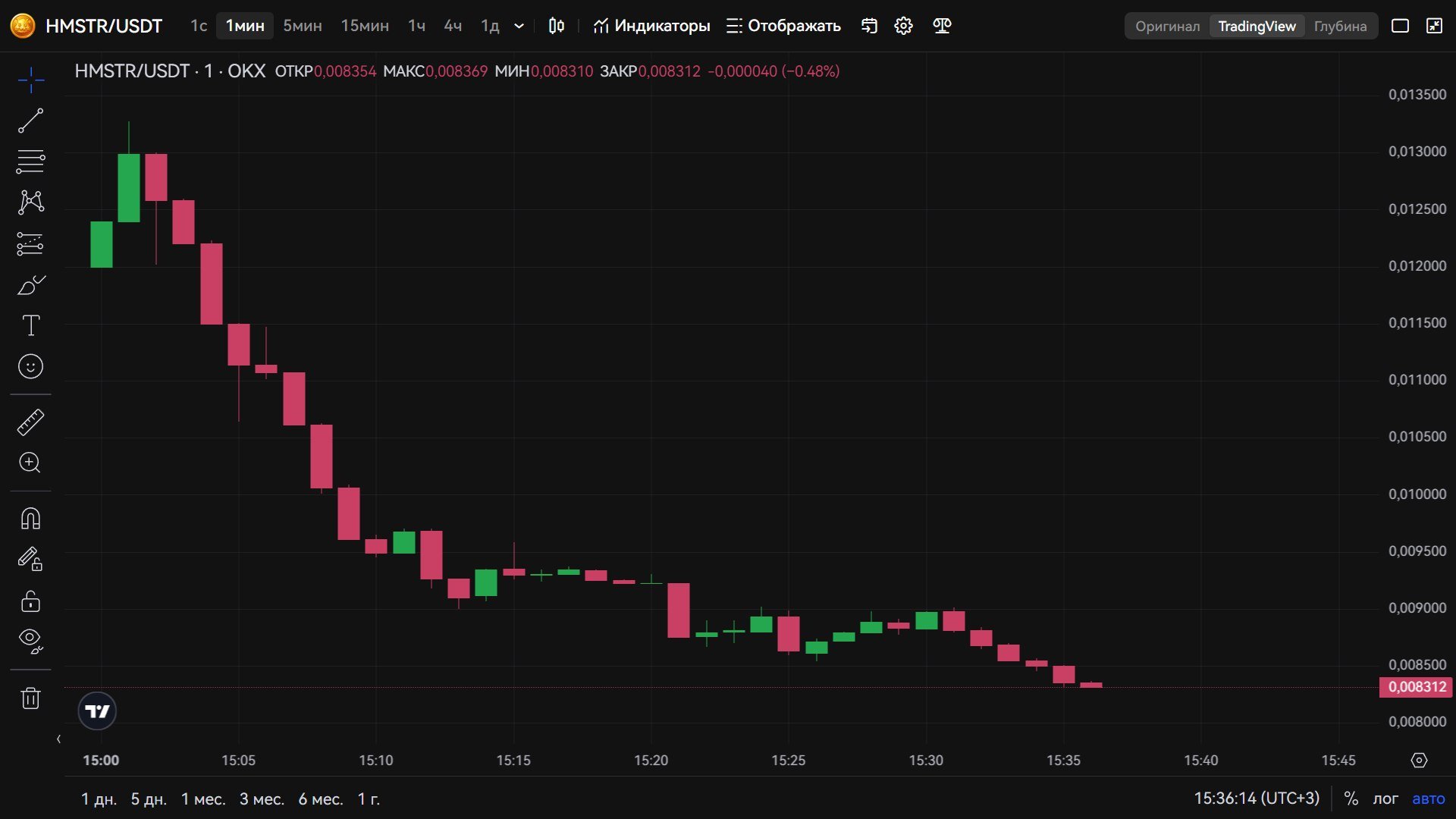Click the TradingView logo badge
Screen dimensions: 1456x819
click(x=97, y=711)
